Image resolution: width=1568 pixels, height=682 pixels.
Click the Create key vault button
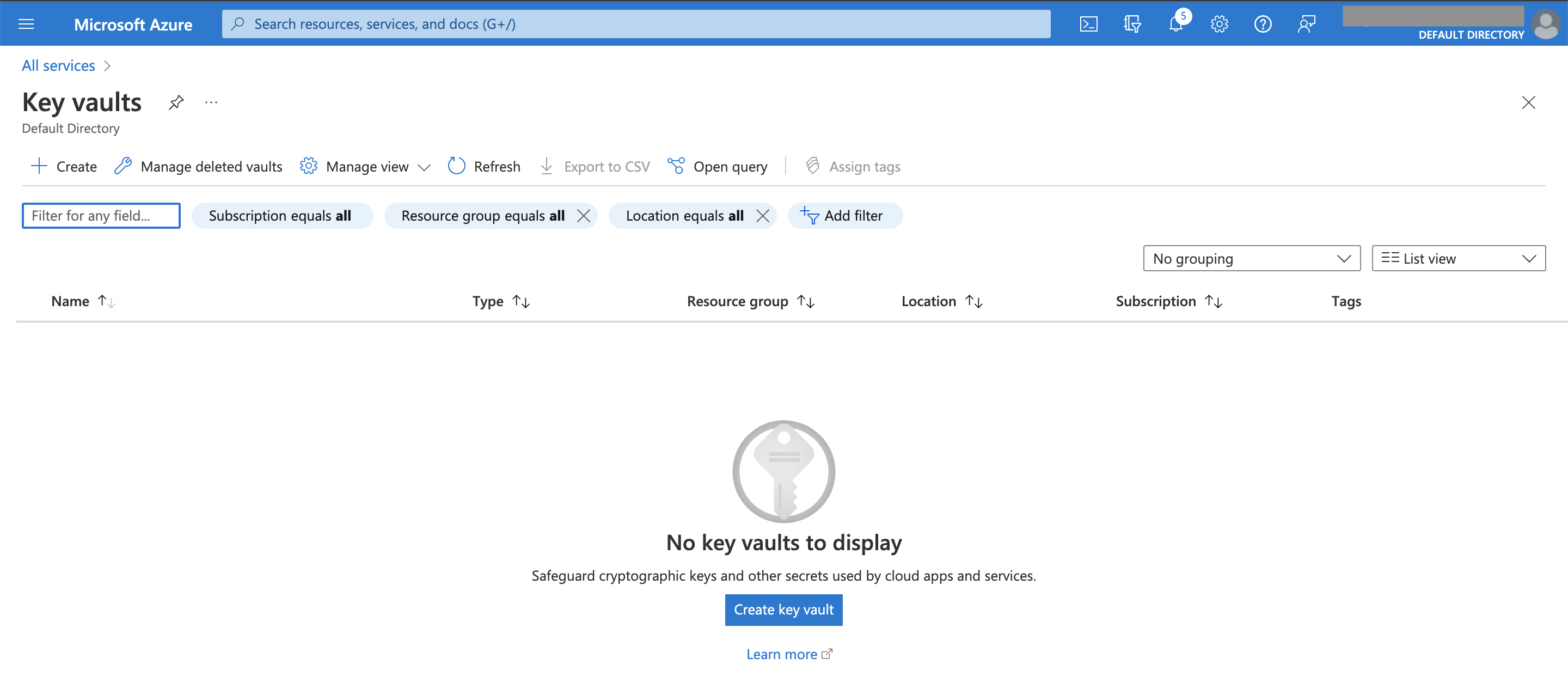[x=783, y=610]
